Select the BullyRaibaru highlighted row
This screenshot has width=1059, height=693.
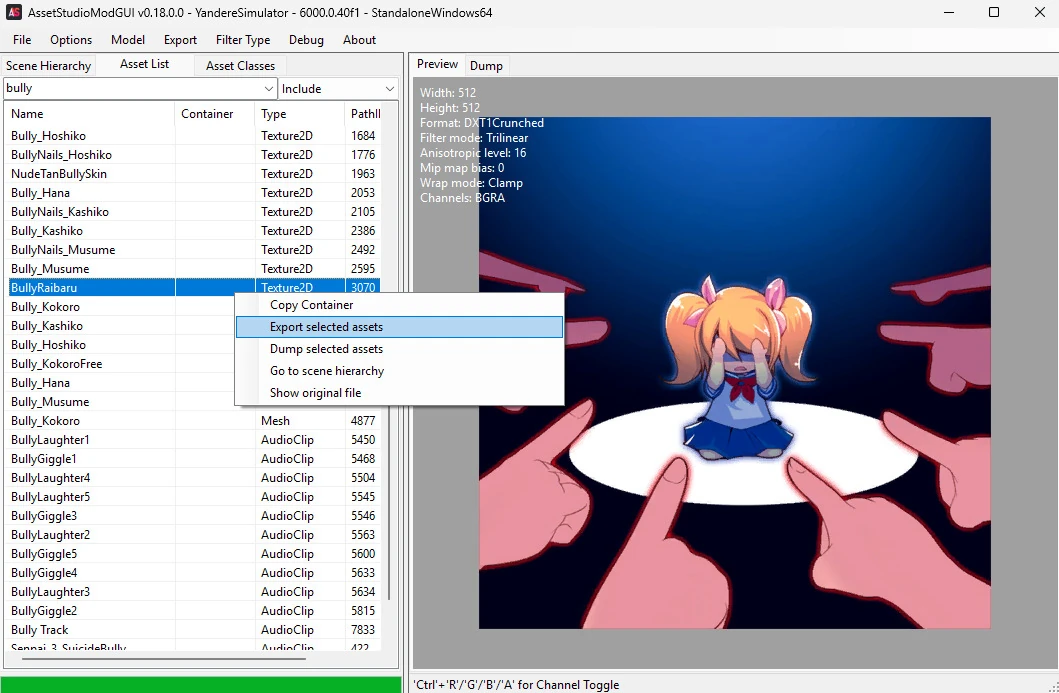[x=195, y=287]
